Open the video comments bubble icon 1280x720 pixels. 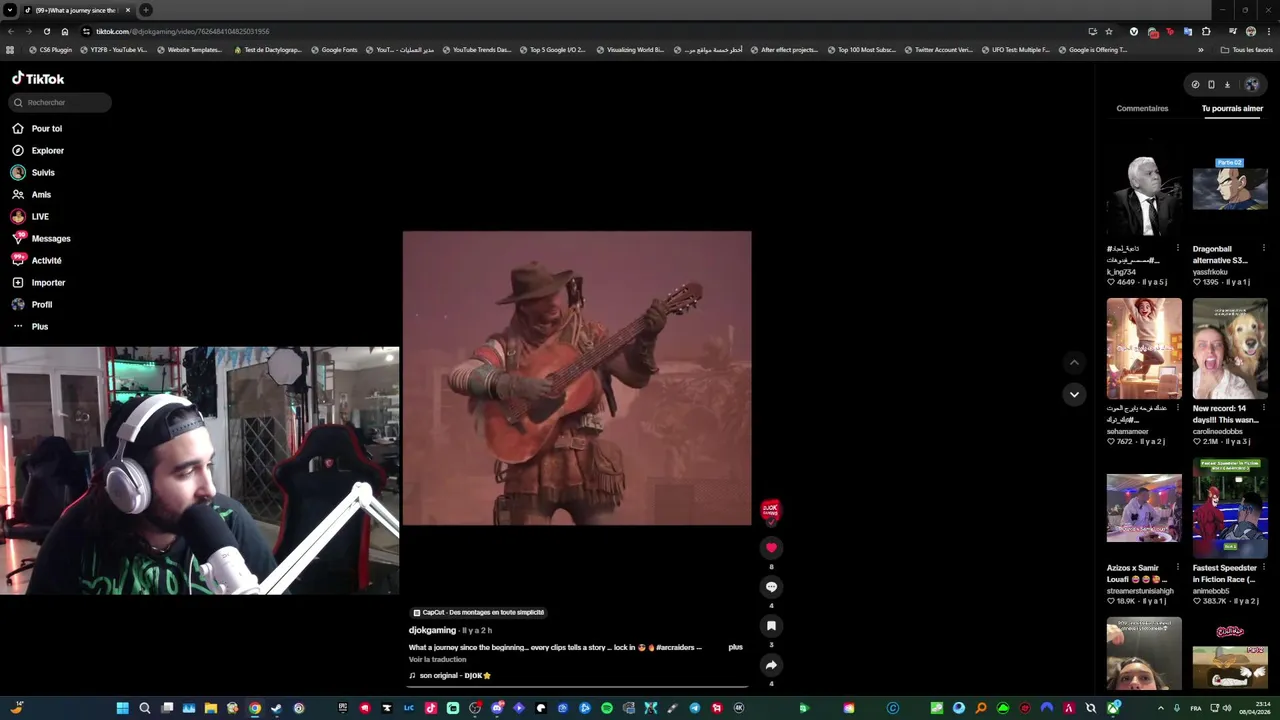(x=771, y=587)
